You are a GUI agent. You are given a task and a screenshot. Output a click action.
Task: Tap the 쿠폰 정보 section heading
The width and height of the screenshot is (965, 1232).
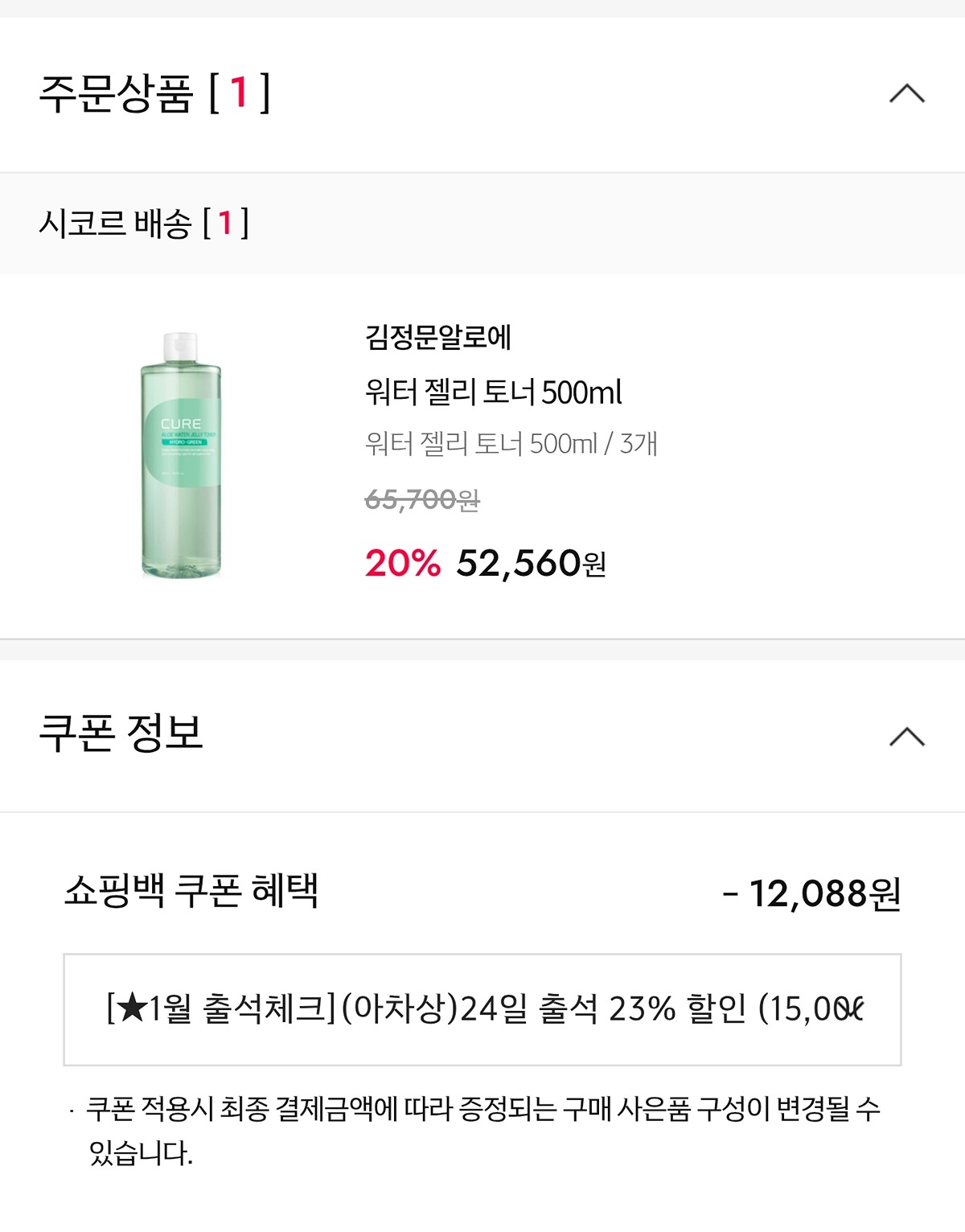click(121, 733)
